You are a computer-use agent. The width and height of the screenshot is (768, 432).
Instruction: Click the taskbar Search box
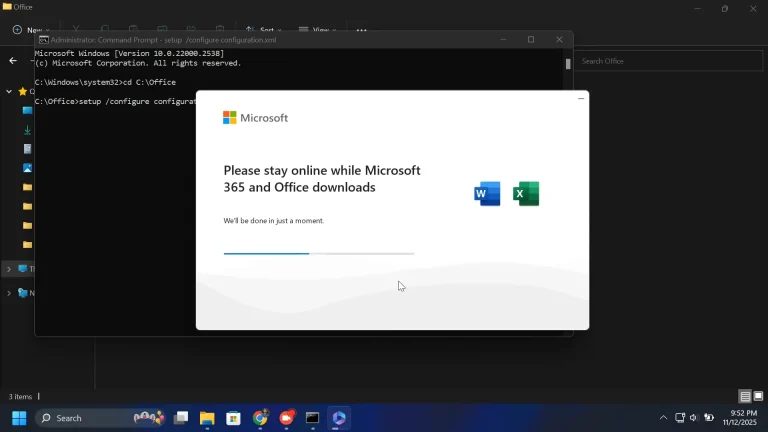(100, 418)
